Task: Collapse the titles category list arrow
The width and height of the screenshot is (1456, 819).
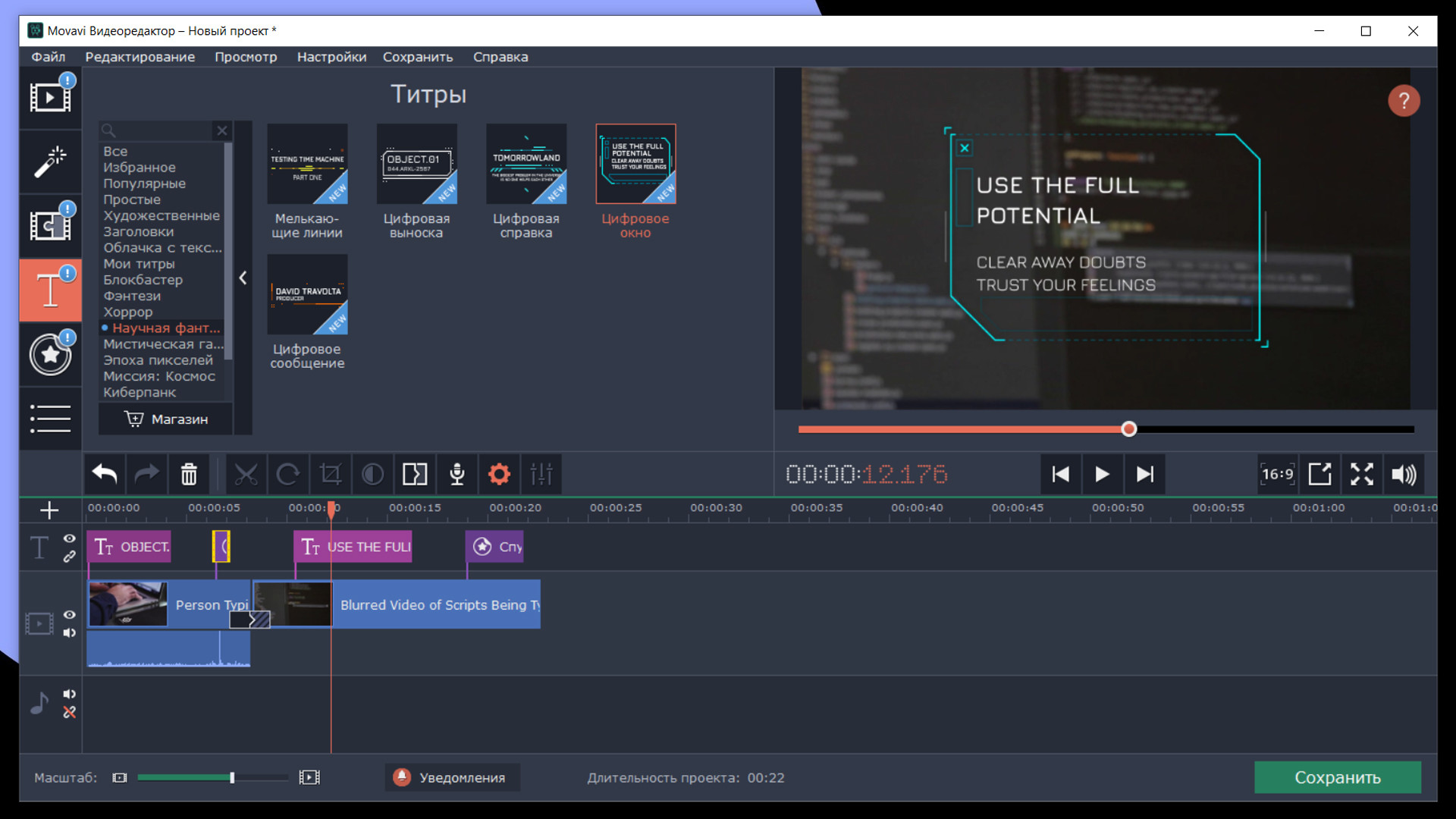Action: (243, 278)
